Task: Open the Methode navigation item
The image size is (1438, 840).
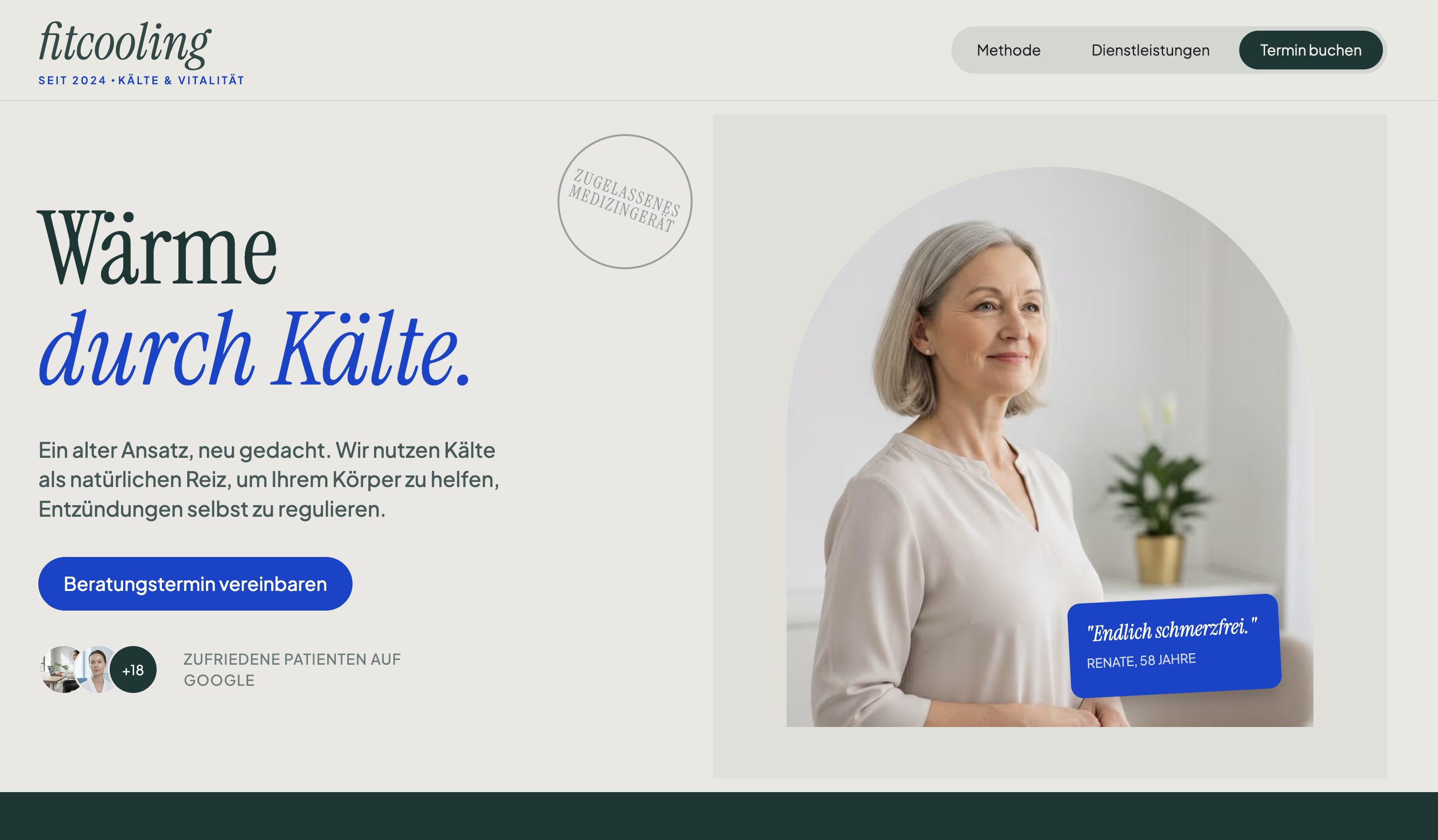Action: 1008,50
